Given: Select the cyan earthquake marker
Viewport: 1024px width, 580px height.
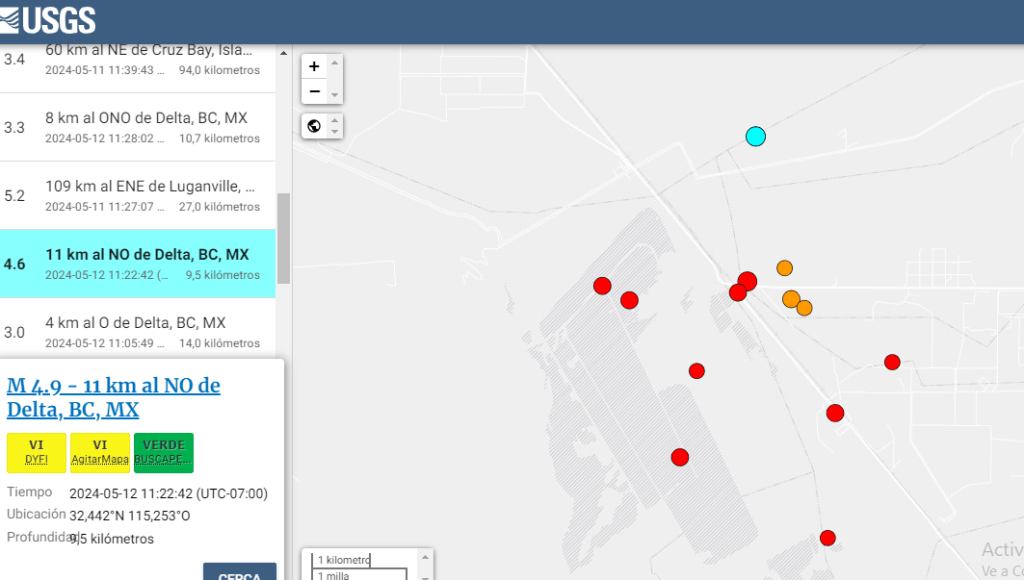Looking at the screenshot, I should (756, 136).
